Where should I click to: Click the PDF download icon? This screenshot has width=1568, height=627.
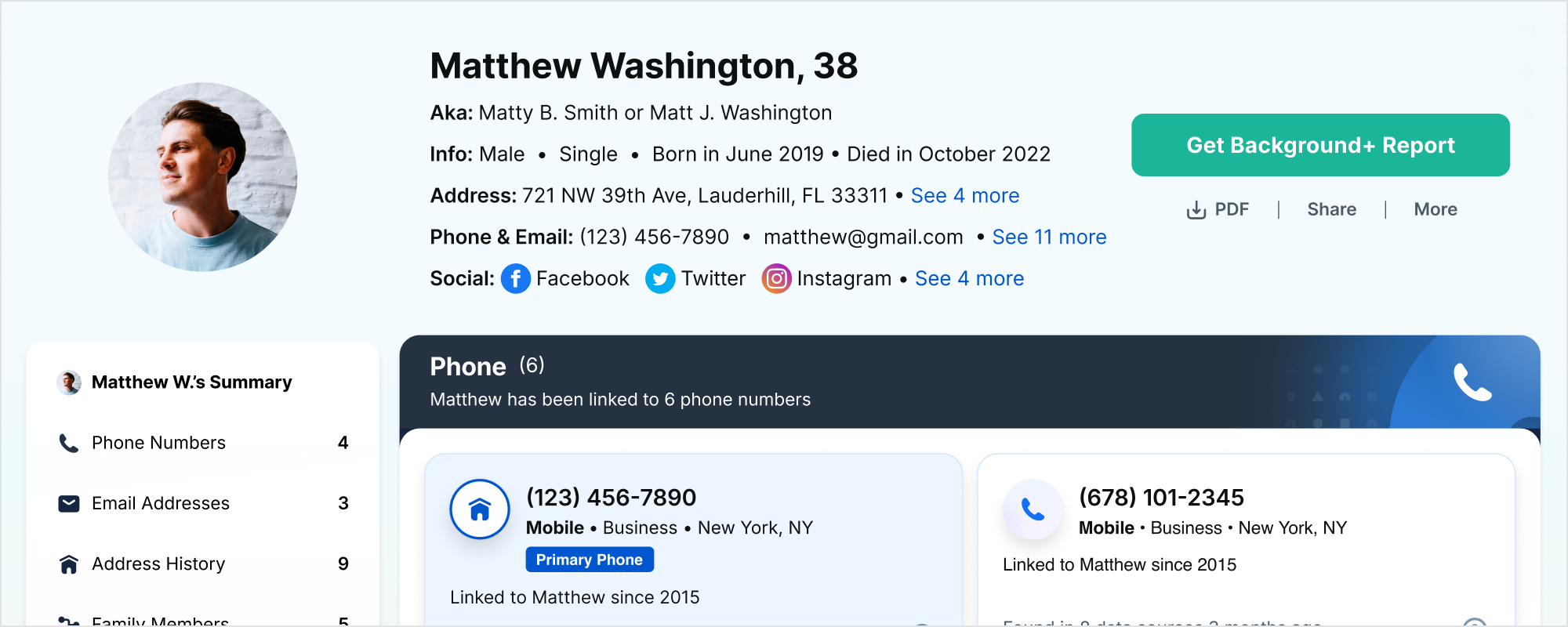click(1196, 210)
